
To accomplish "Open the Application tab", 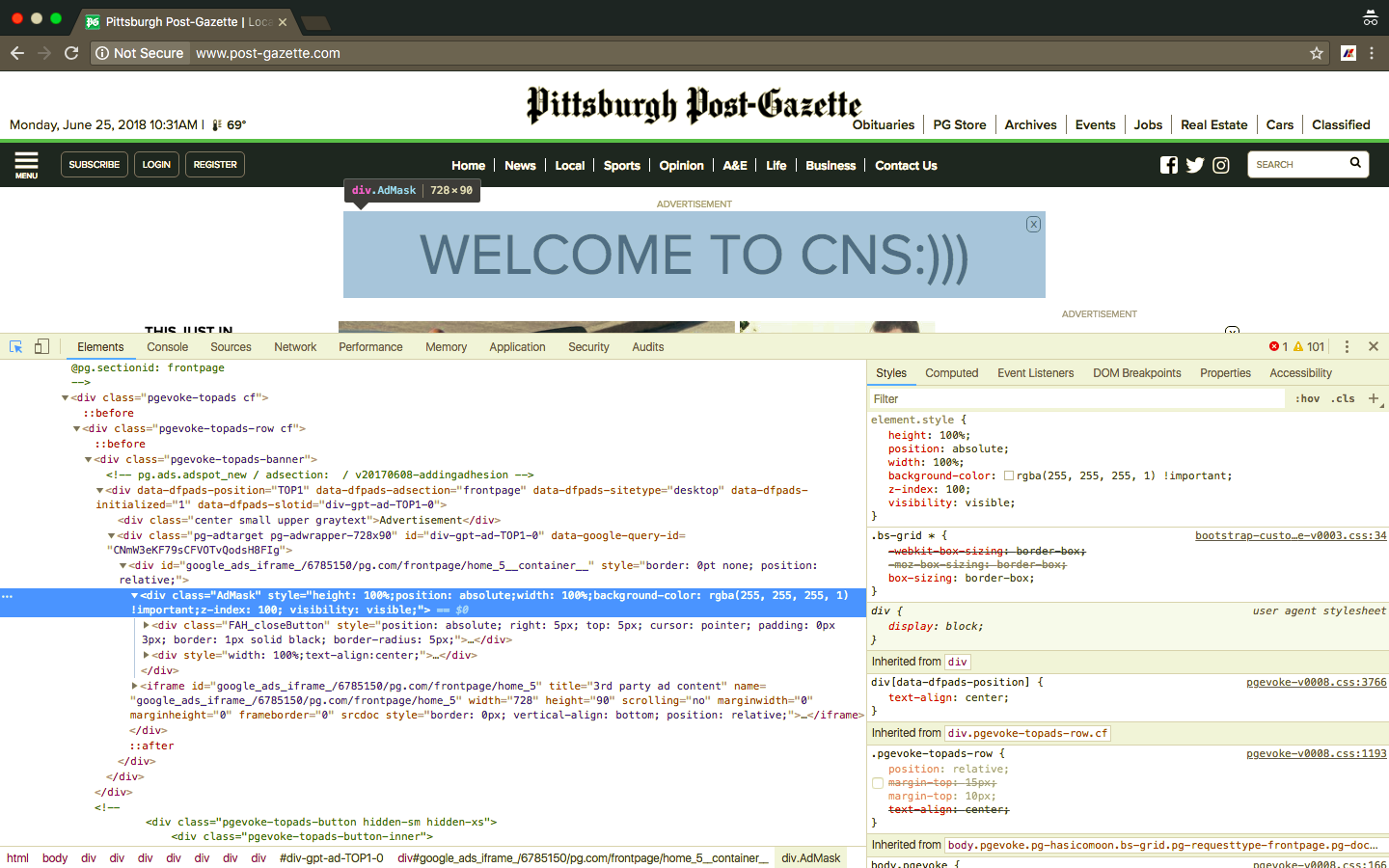I will (517, 347).
